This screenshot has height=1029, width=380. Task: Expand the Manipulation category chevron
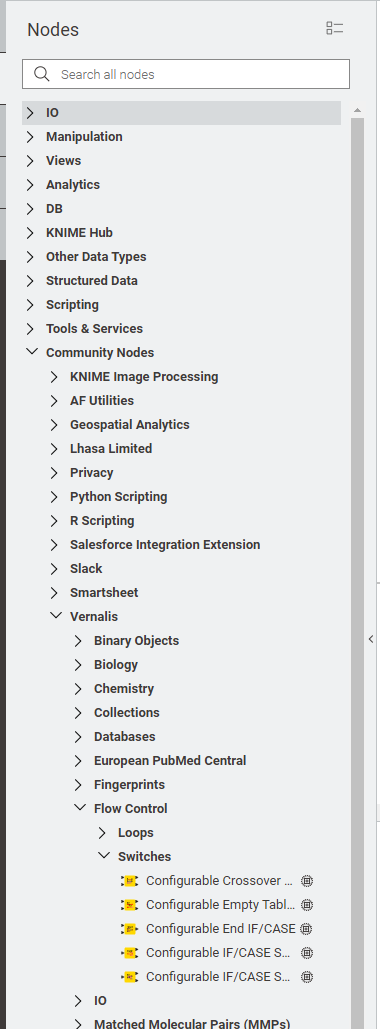tap(30, 136)
